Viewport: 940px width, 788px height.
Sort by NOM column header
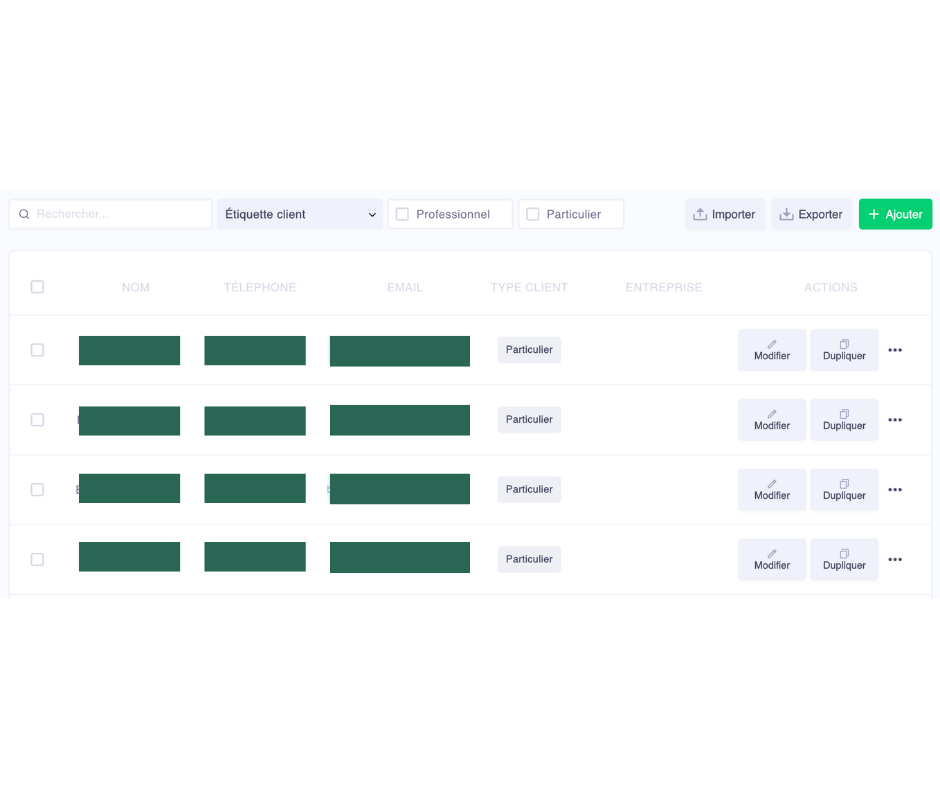pyautogui.click(x=135, y=287)
